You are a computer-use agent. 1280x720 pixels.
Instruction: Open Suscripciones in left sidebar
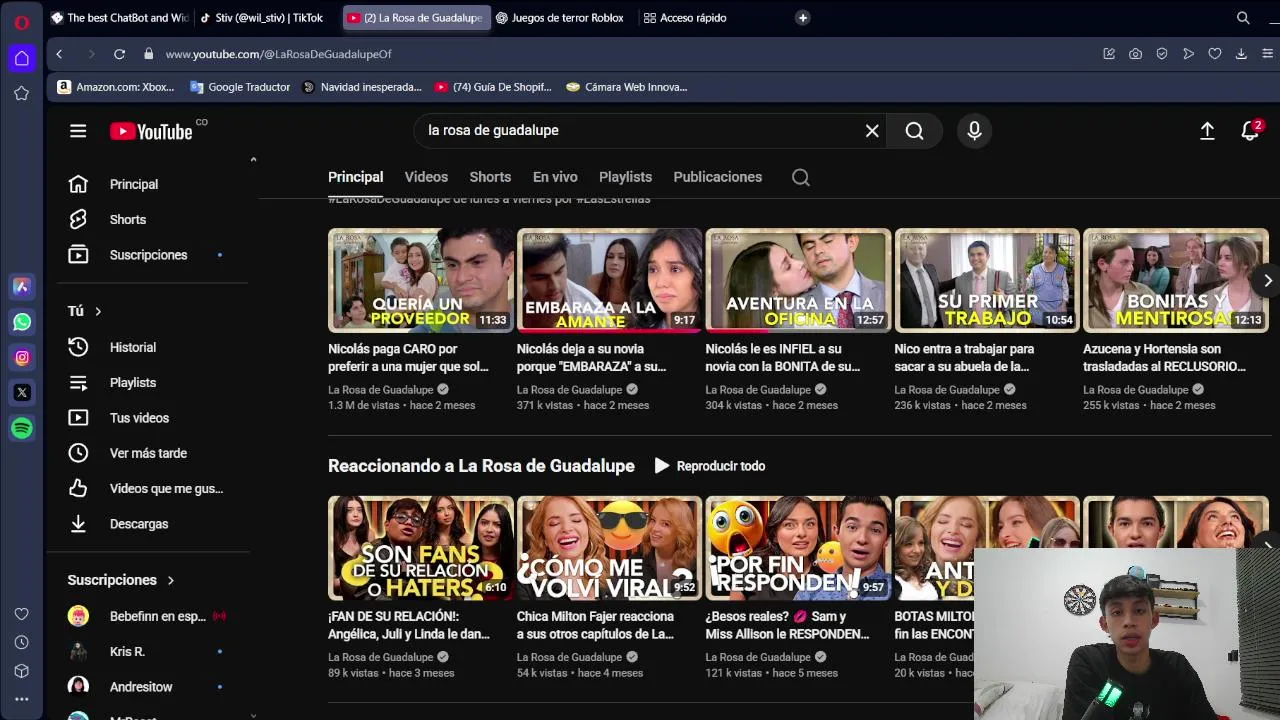[x=147, y=255]
